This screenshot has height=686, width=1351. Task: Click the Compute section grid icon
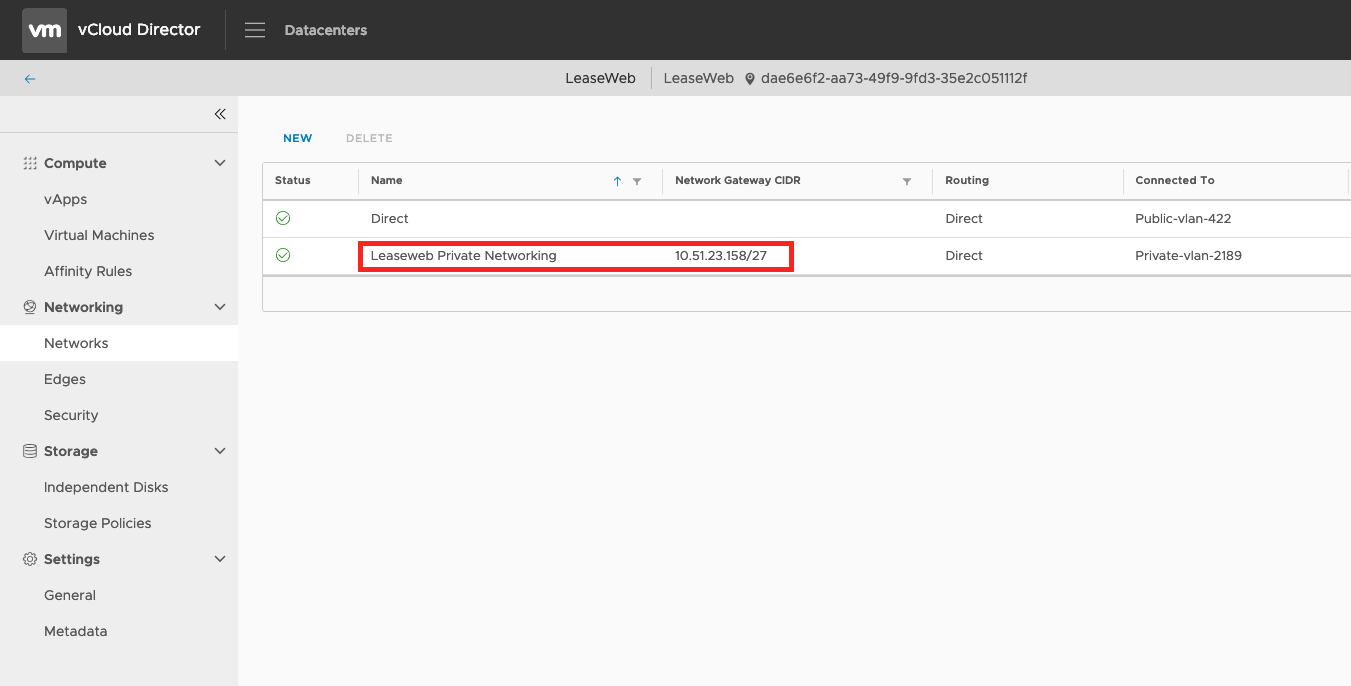pyautogui.click(x=30, y=163)
